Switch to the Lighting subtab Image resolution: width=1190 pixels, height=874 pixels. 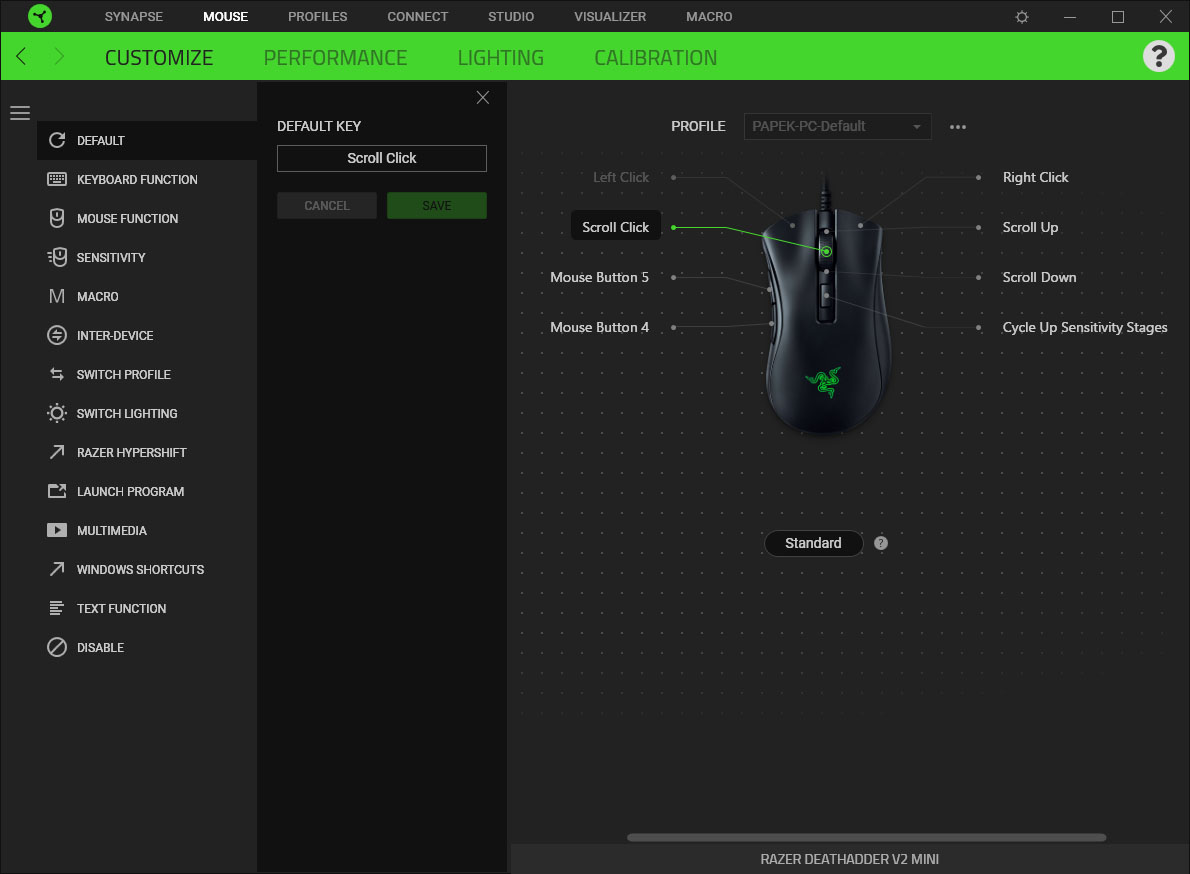coord(500,58)
